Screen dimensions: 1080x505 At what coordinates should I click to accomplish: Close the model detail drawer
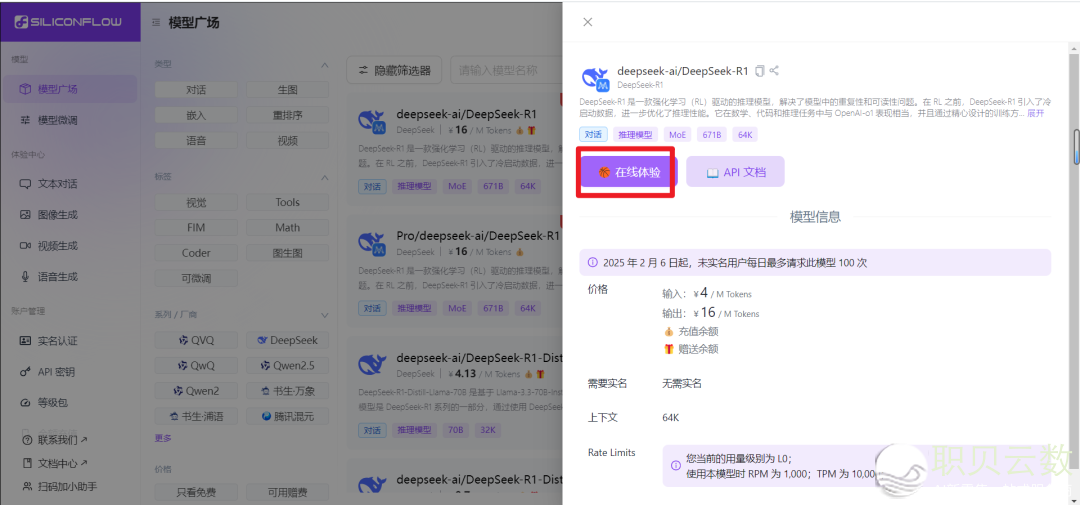tap(588, 22)
